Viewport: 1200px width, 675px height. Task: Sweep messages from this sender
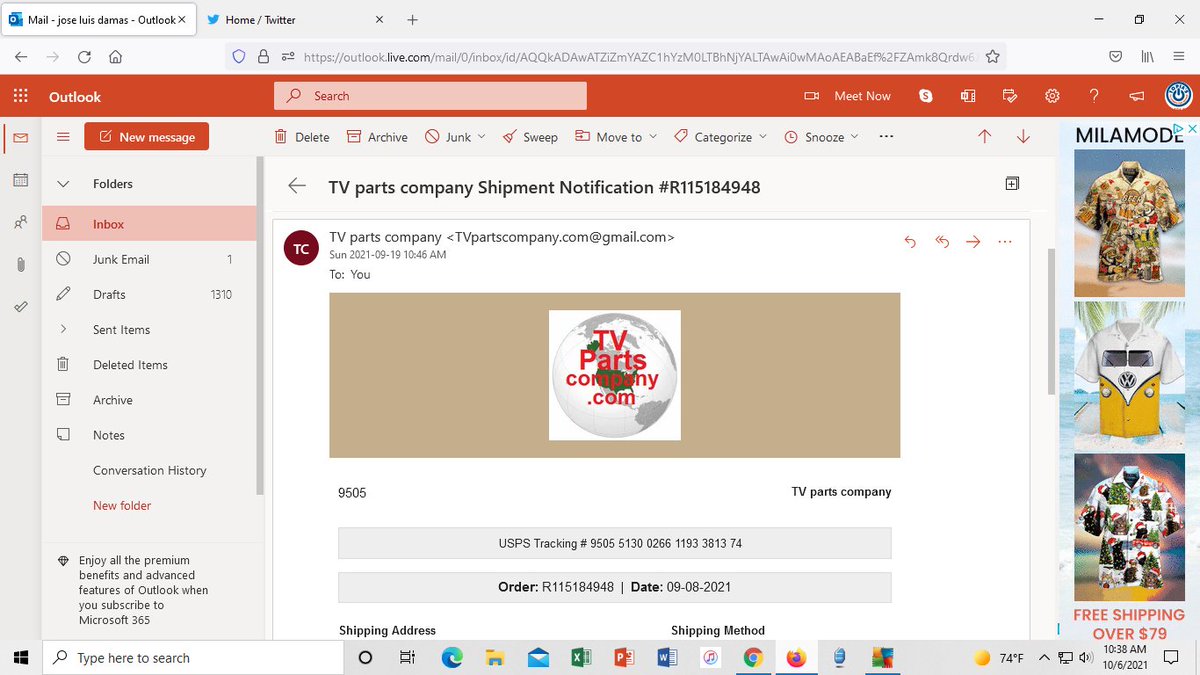click(x=530, y=137)
